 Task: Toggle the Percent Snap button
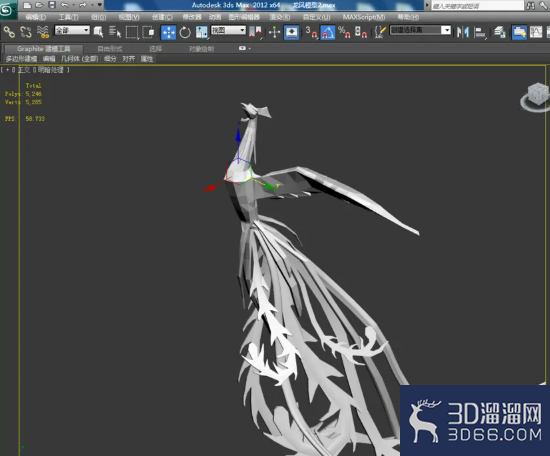click(344, 32)
